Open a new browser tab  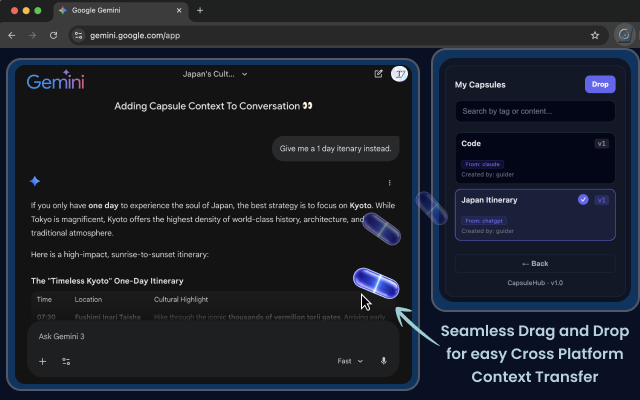pos(200,11)
